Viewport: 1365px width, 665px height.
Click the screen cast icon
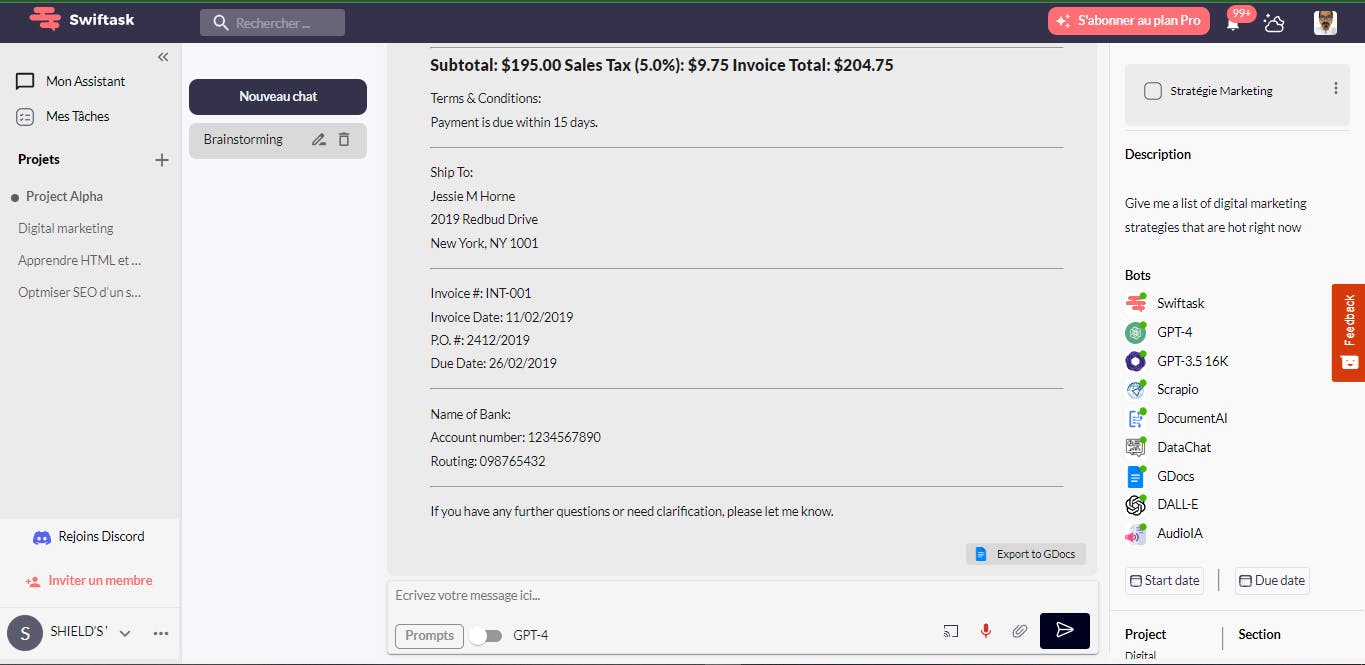click(x=951, y=631)
